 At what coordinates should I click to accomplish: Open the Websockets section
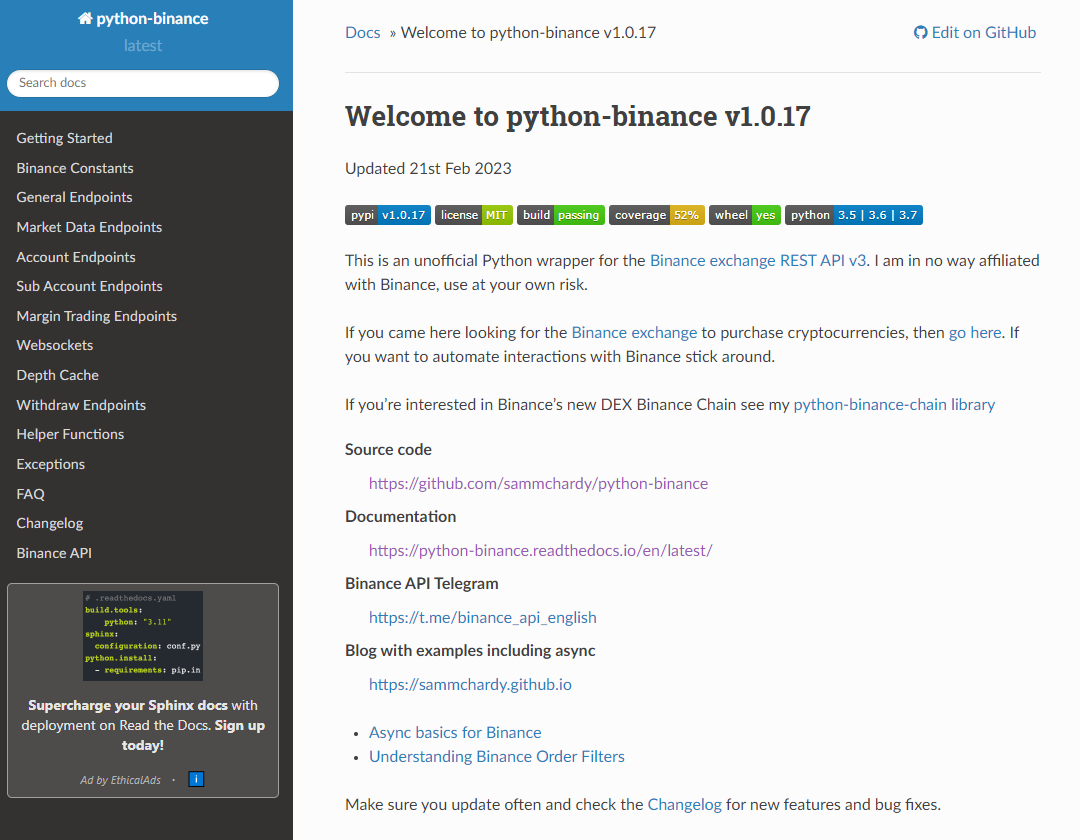click(54, 345)
